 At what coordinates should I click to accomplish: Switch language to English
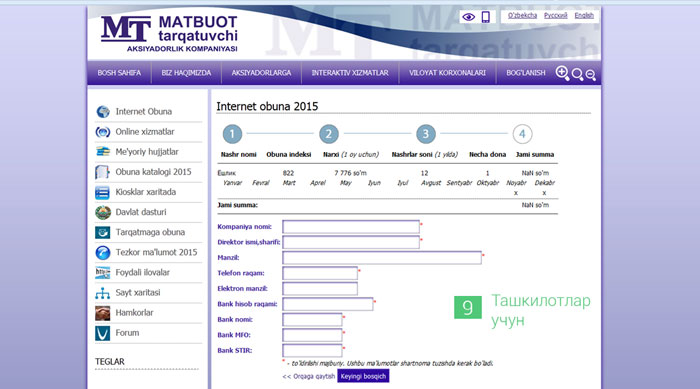[x=584, y=16]
